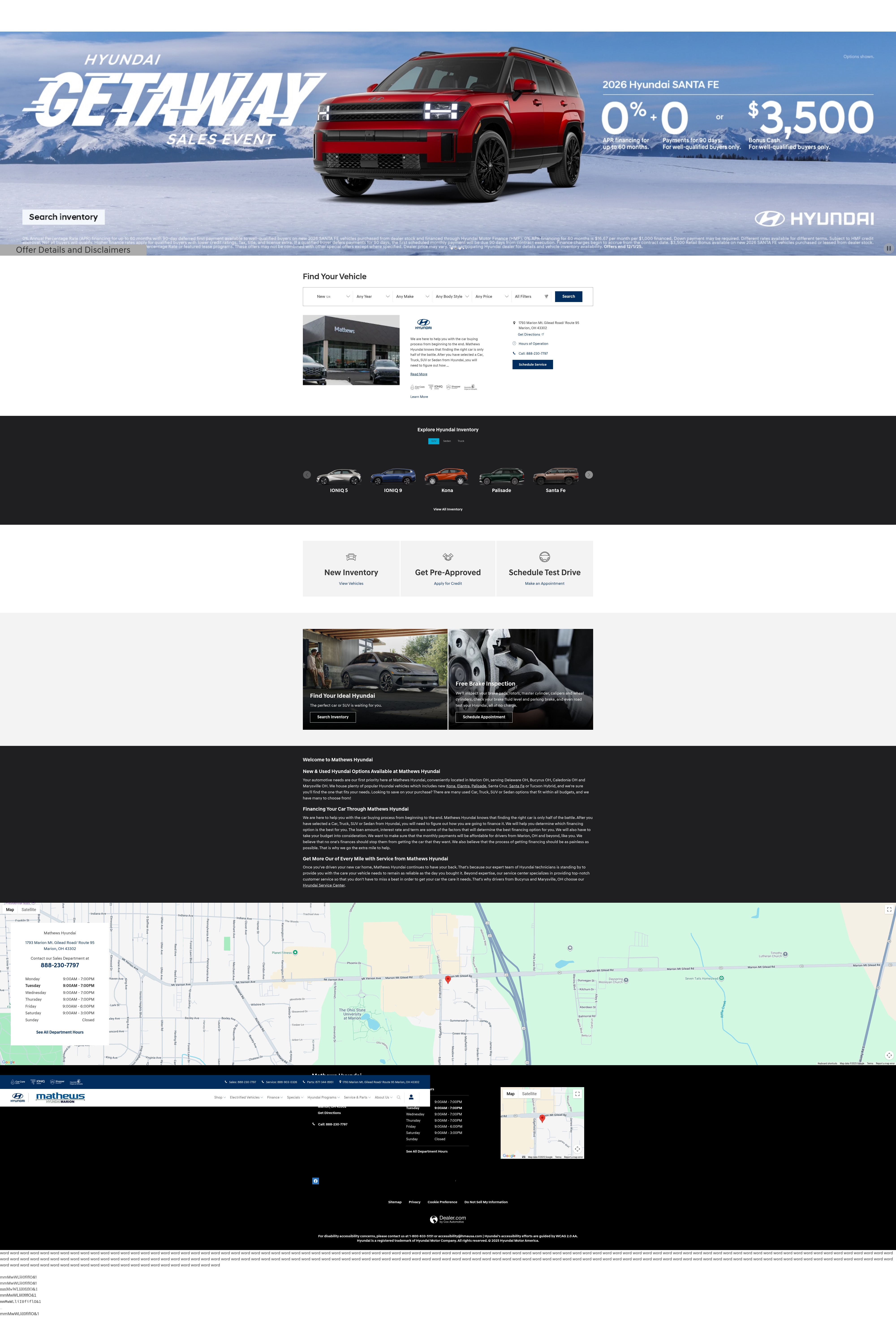Click the Cookie Preference footer link
The image size is (896, 1317).
pyautogui.click(x=442, y=1202)
